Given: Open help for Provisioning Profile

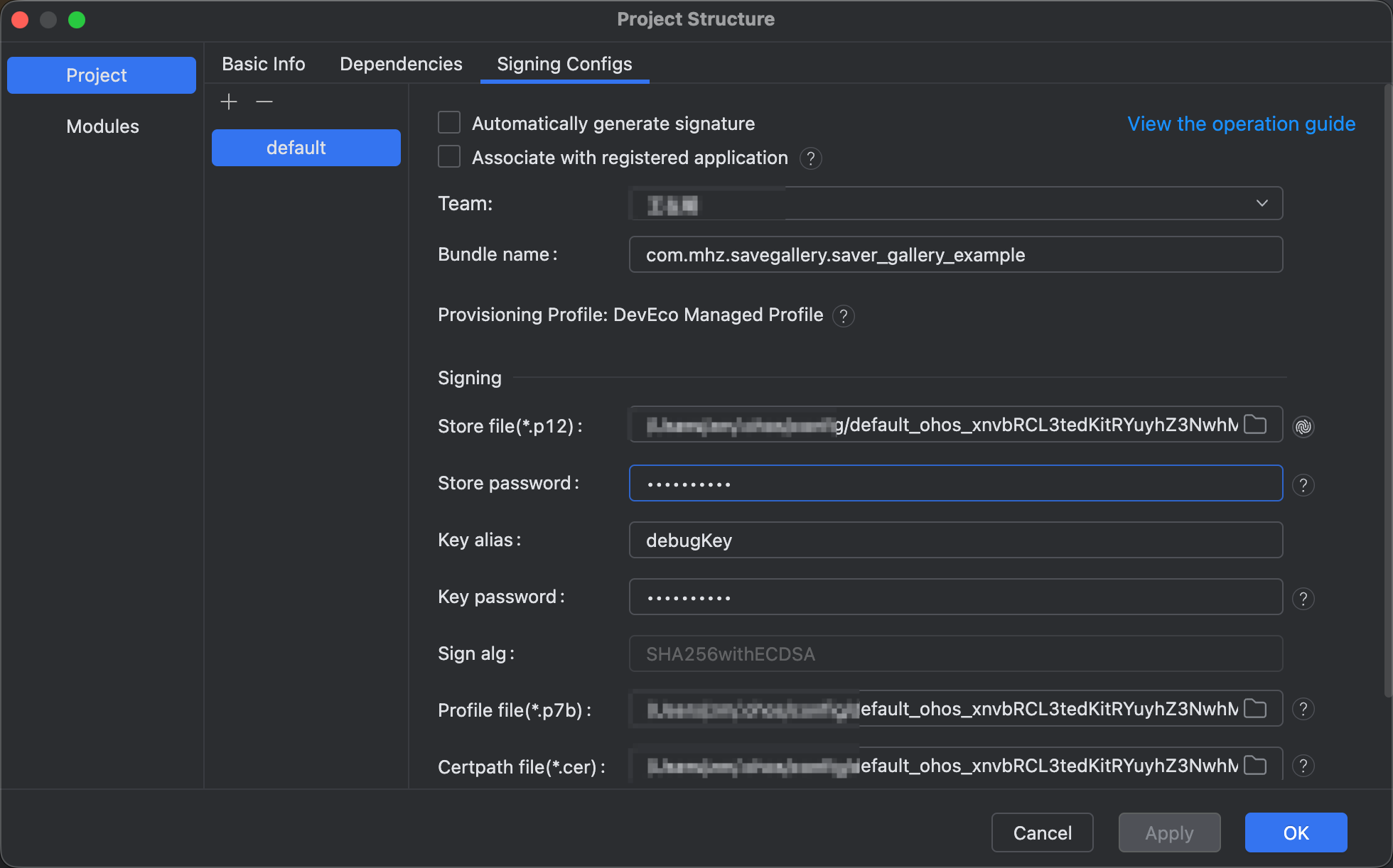Looking at the screenshot, I should (844, 316).
